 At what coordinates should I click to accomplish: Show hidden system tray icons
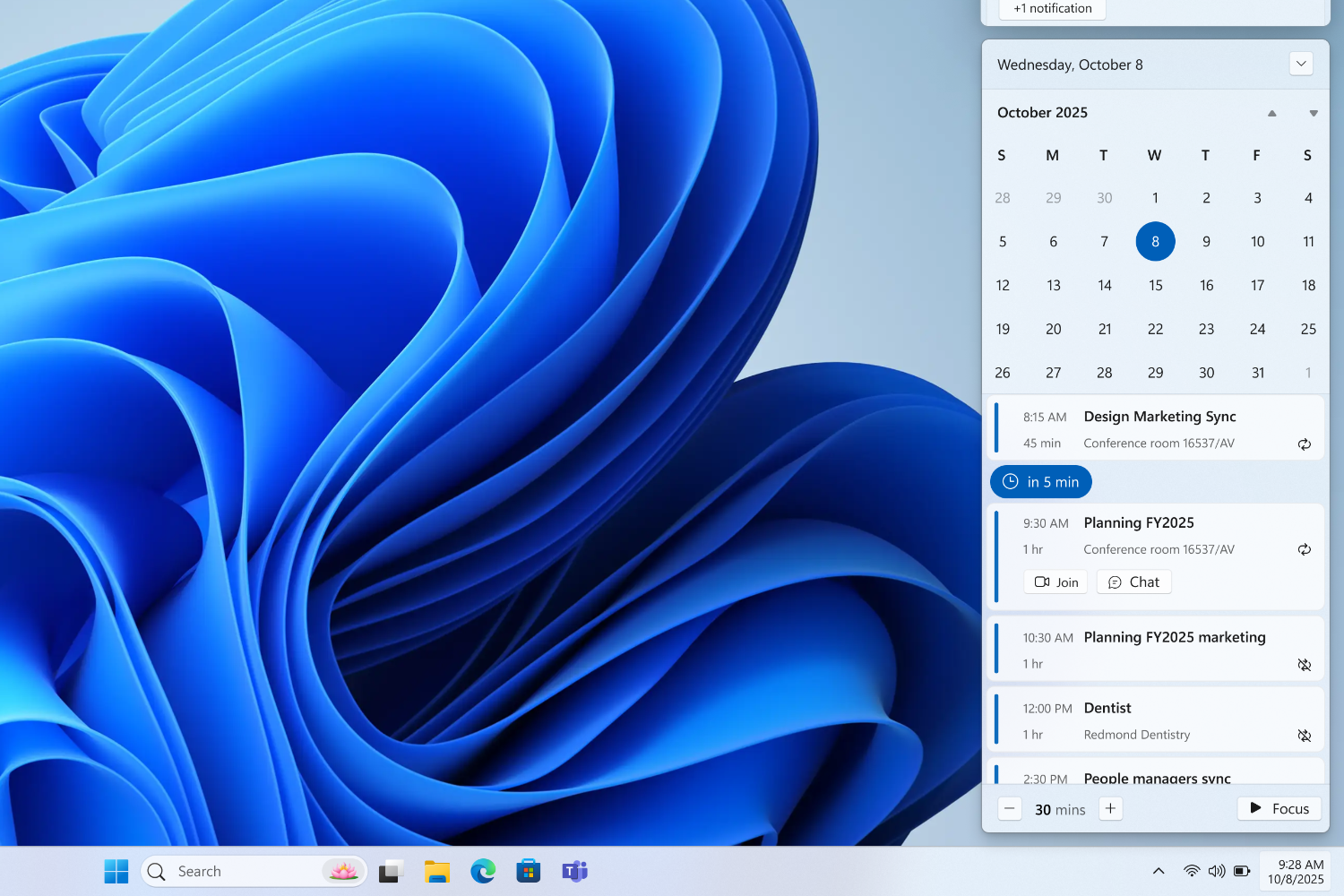(x=1159, y=871)
